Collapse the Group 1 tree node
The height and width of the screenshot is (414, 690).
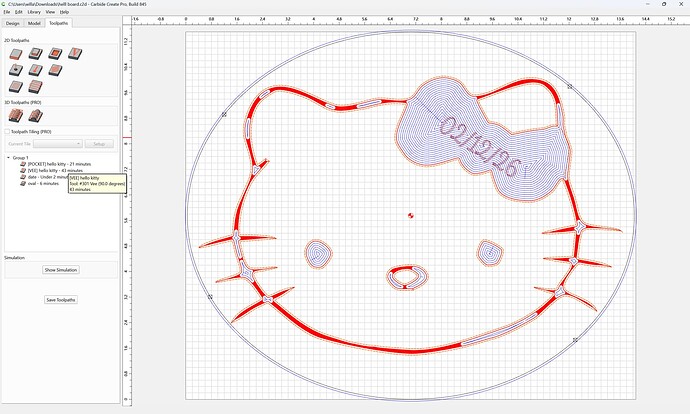pos(8,158)
